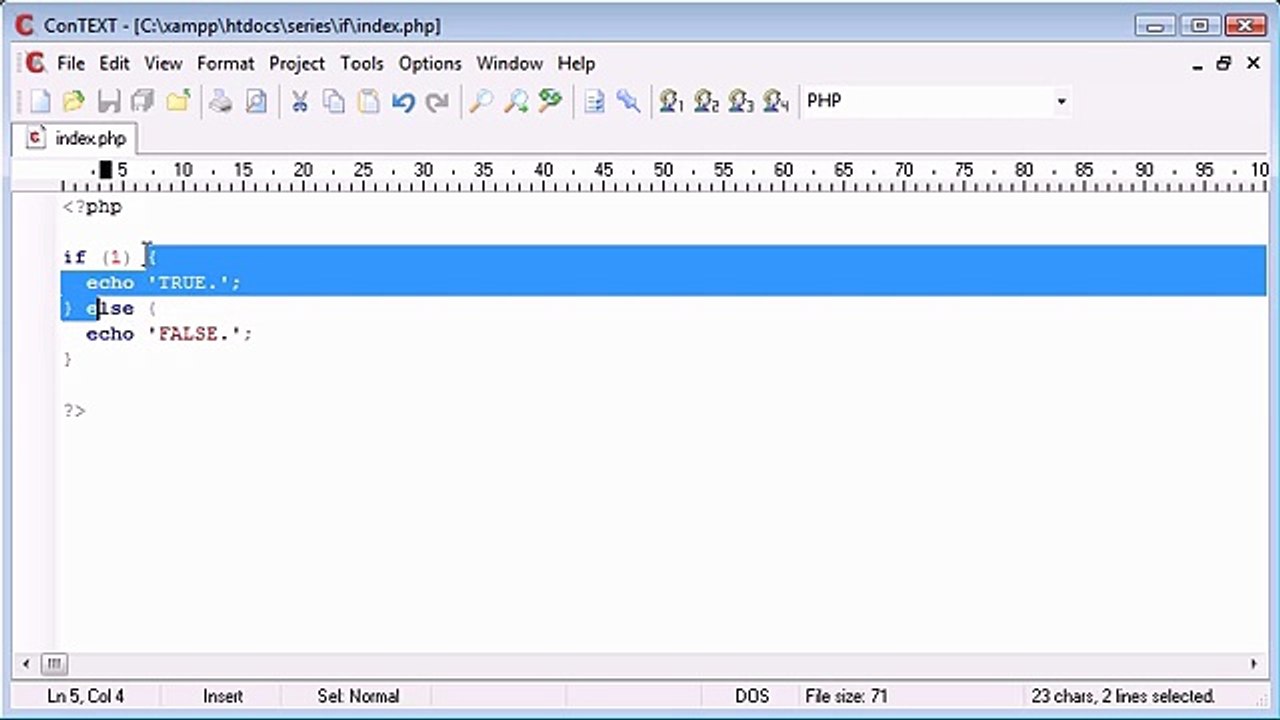Image resolution: width=1280 pixels, height=720 pixels.
Task: Minimize the document child window
Action: [x=1198, y=64]
